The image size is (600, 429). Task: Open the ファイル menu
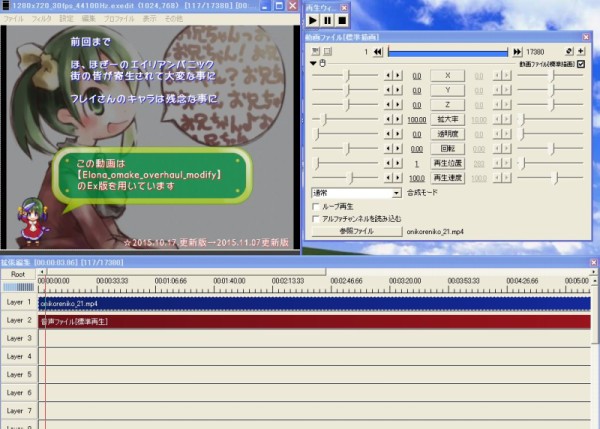tap(13, 19)
